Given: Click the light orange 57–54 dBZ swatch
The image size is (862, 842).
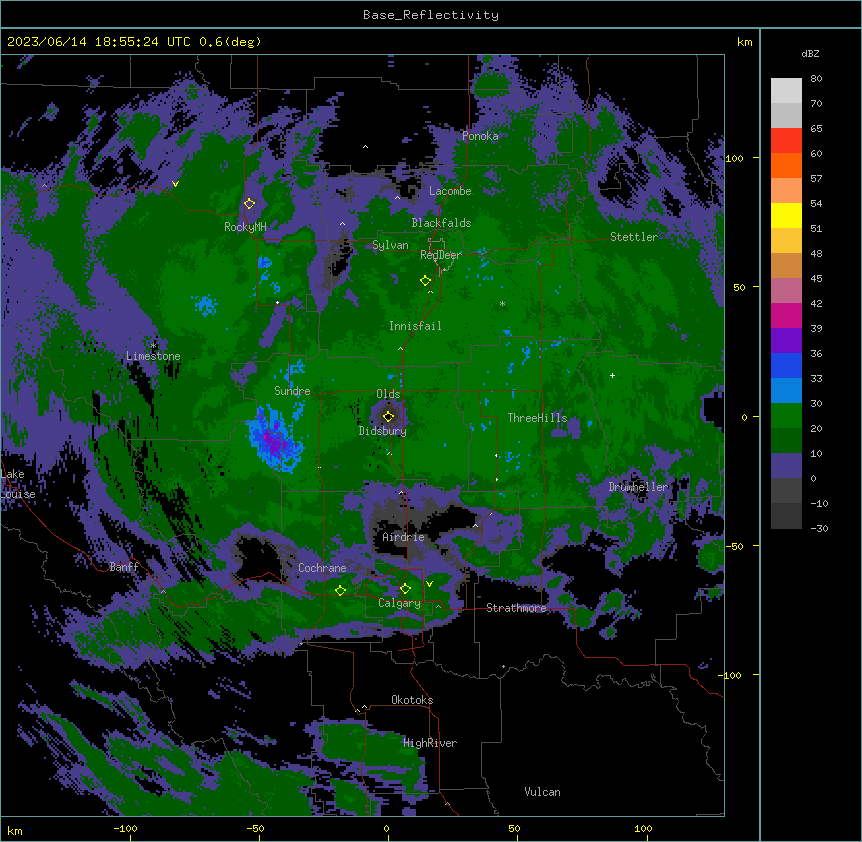Looking at the screenshot, I should 786,191.
